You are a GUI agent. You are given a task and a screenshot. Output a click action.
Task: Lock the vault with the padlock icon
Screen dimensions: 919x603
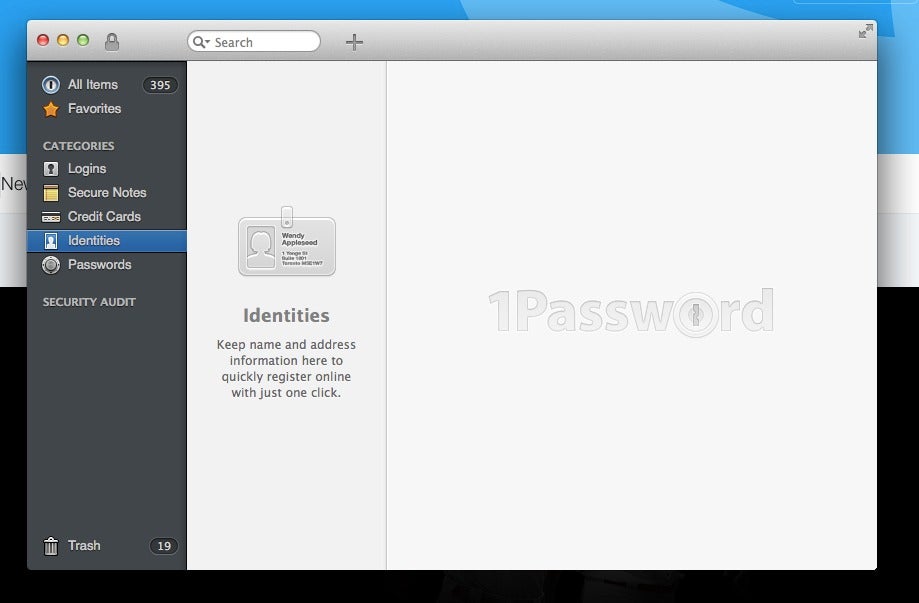(x=111, y=42)
